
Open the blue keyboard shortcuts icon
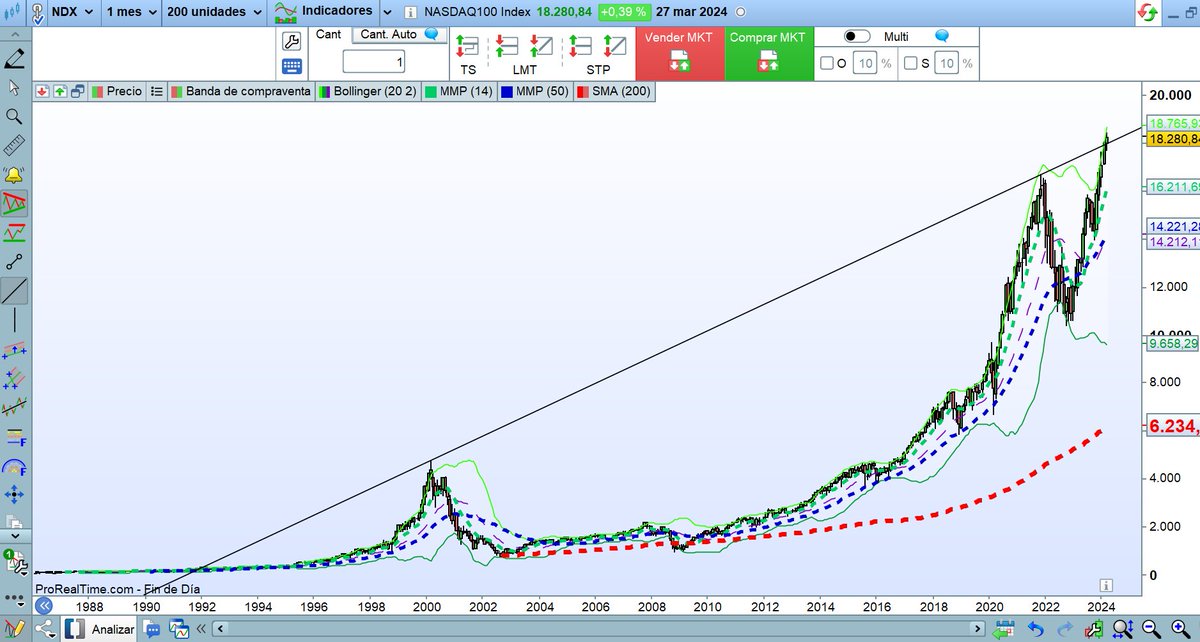click(292, 66)
